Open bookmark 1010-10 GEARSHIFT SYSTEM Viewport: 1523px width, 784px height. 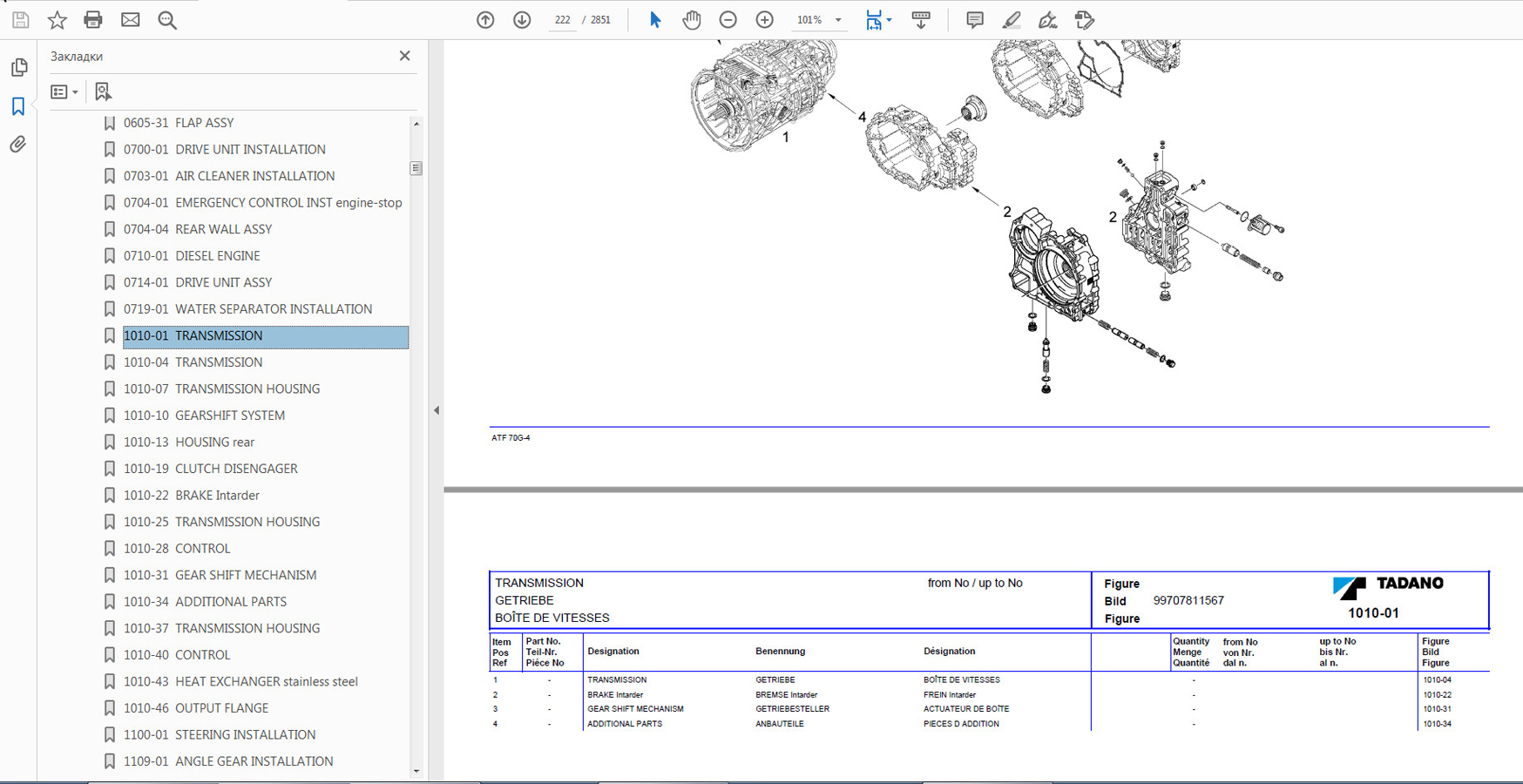click(x=230, y=416)
